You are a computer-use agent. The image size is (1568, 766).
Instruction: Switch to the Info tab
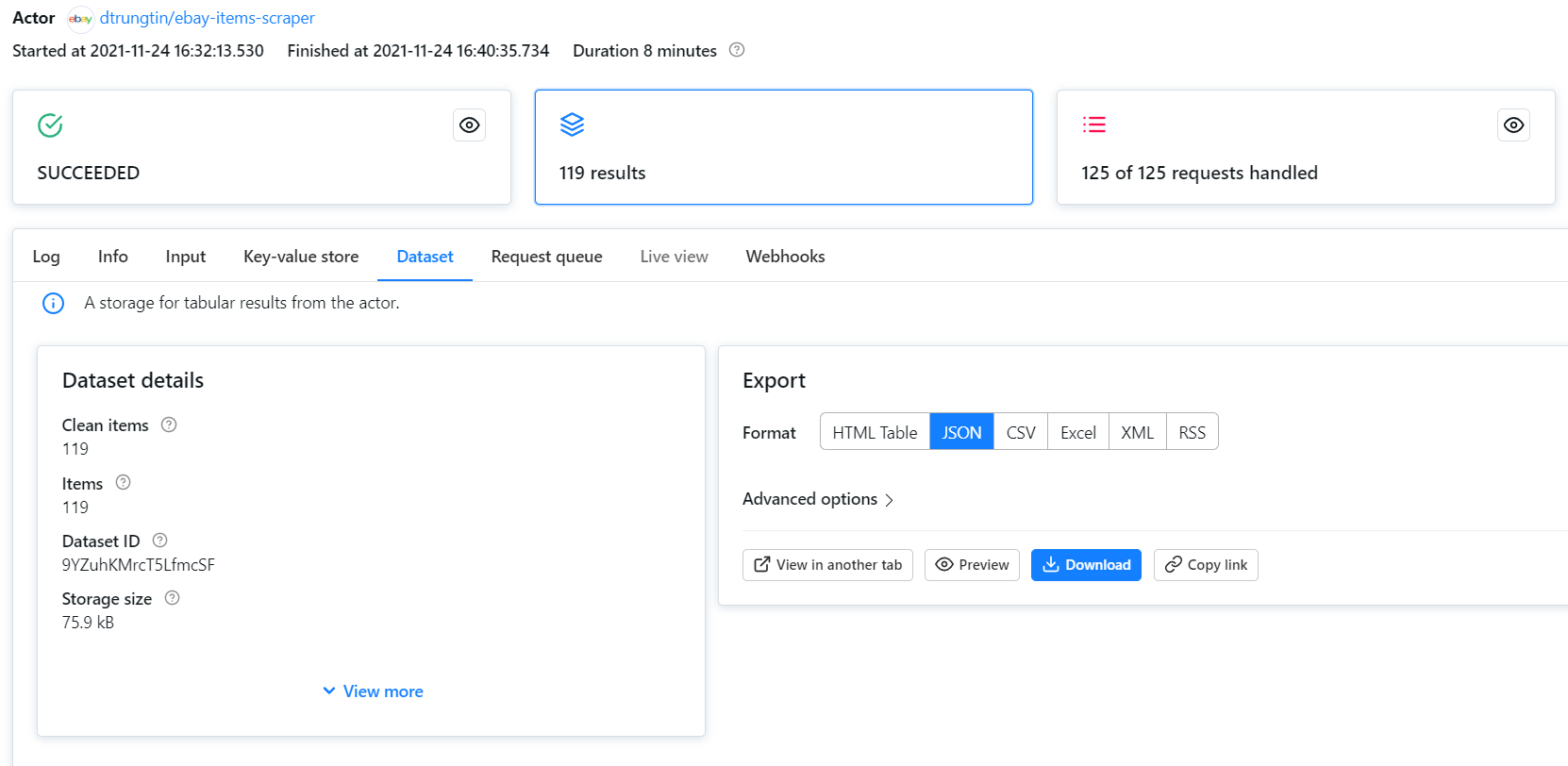coord(113,257)
